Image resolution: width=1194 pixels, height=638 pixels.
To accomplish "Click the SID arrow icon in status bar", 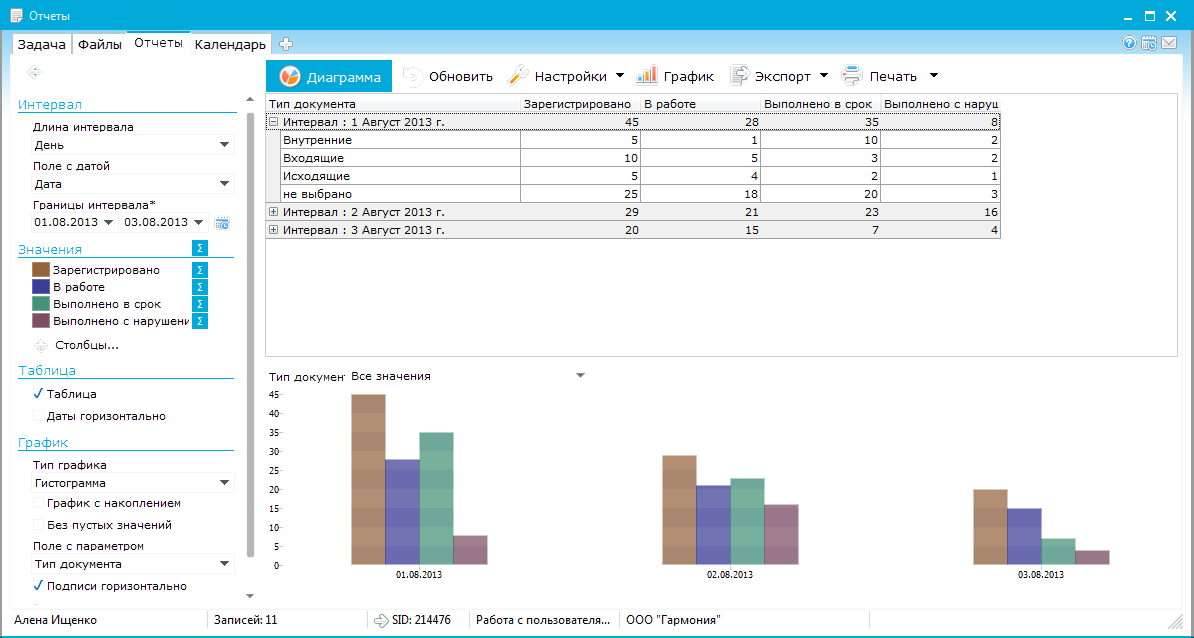I will [x=382, y=620].
